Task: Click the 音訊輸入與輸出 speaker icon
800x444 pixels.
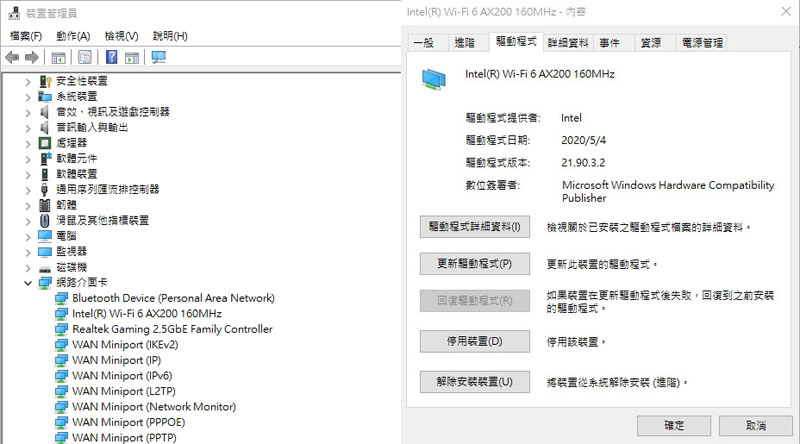Action: 45,128
